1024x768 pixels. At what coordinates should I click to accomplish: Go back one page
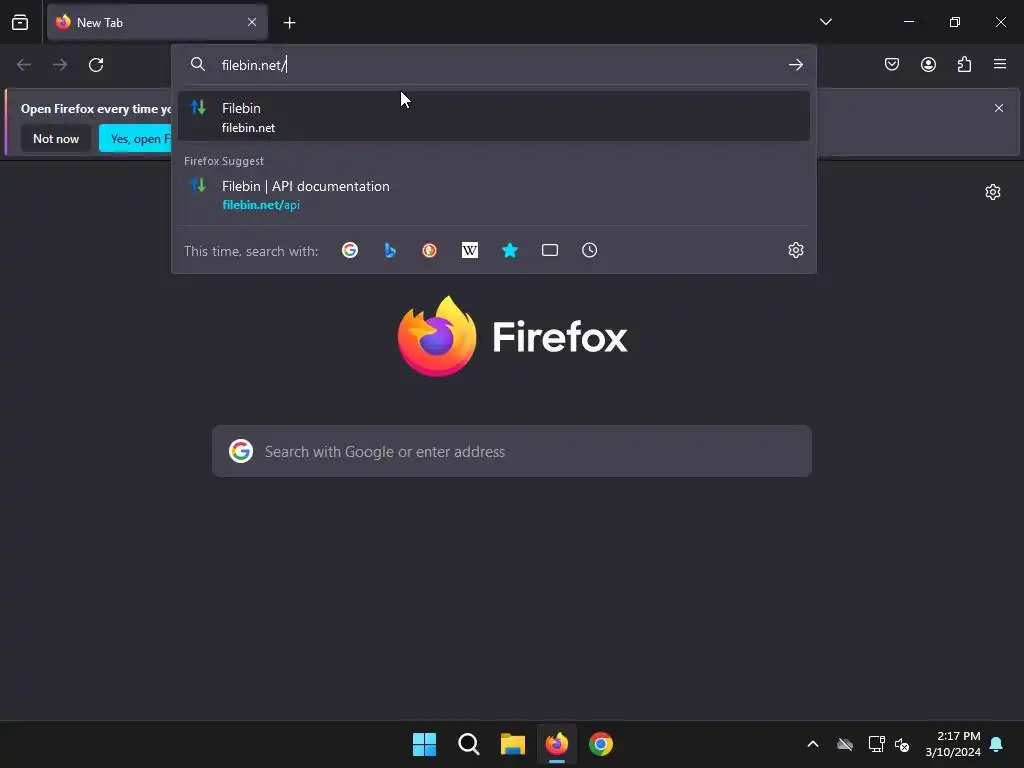[x=24, y=65]
